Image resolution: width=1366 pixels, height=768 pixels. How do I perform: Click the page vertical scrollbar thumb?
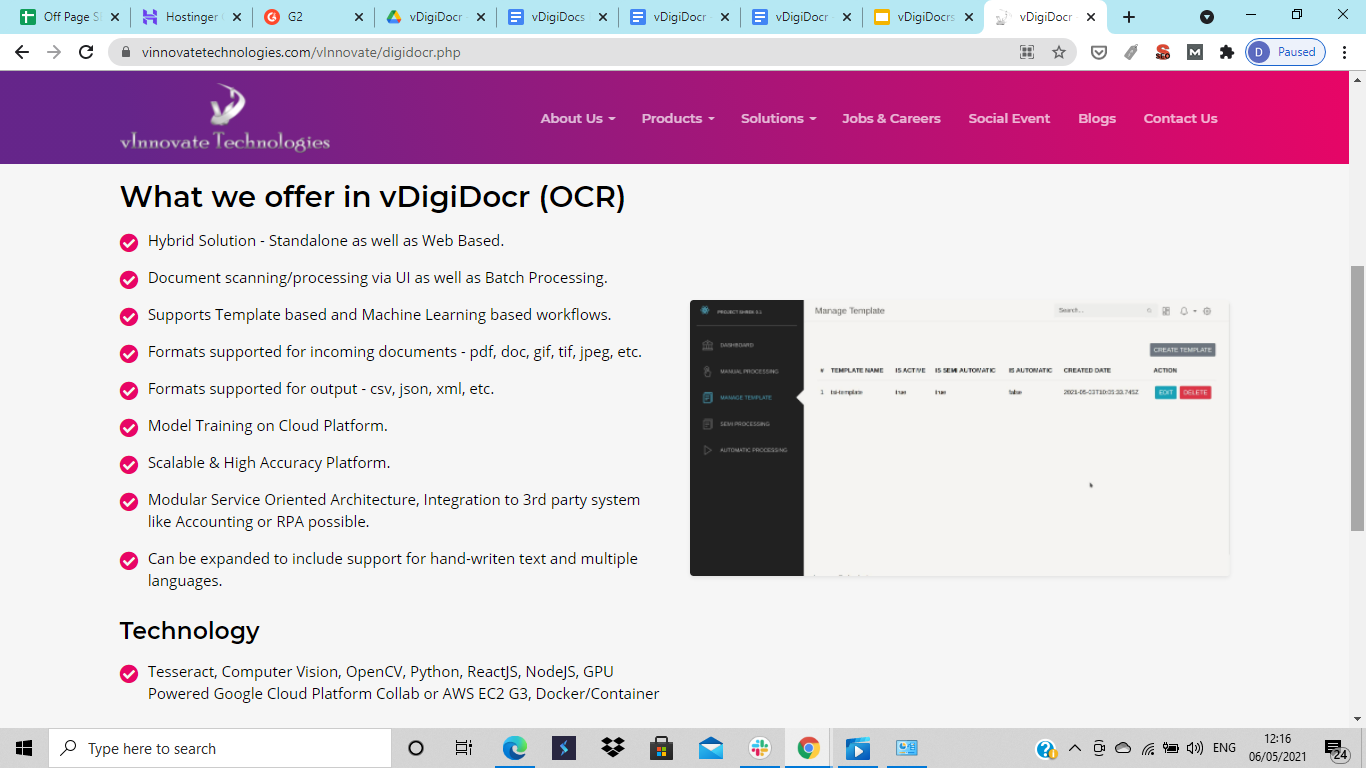[x=1357, y=398]
